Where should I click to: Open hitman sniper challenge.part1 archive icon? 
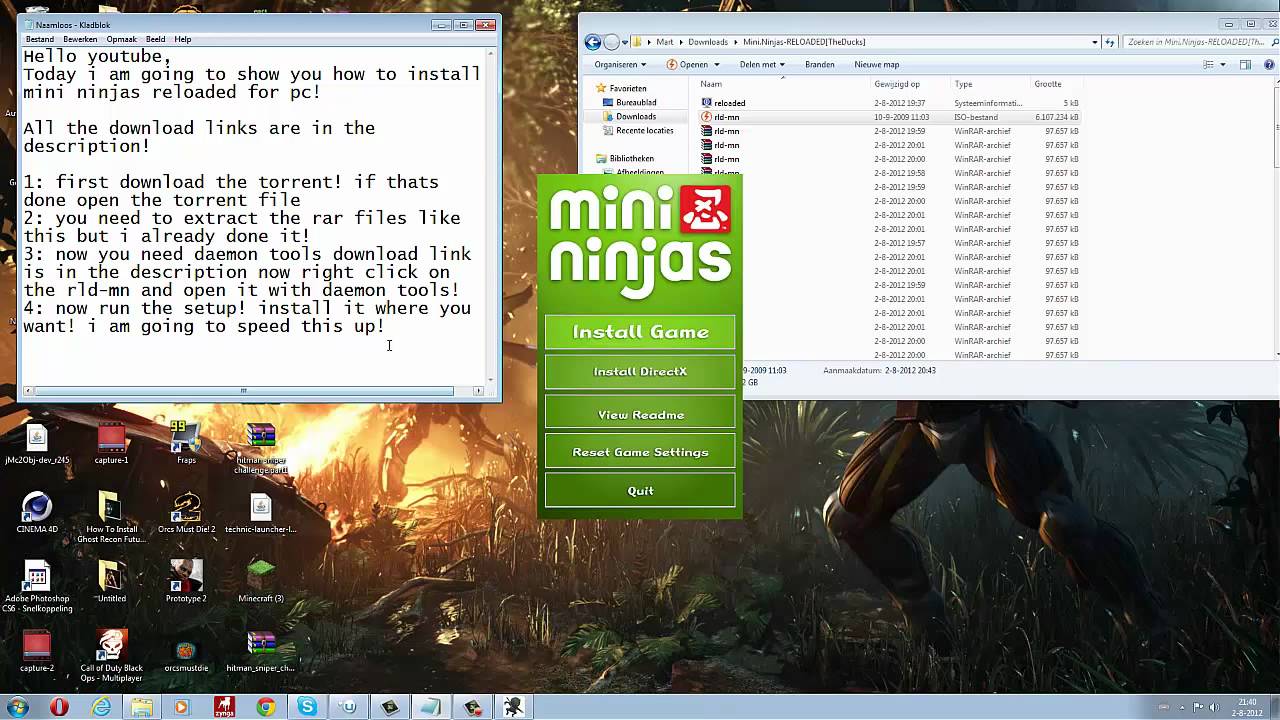(261, 448)
